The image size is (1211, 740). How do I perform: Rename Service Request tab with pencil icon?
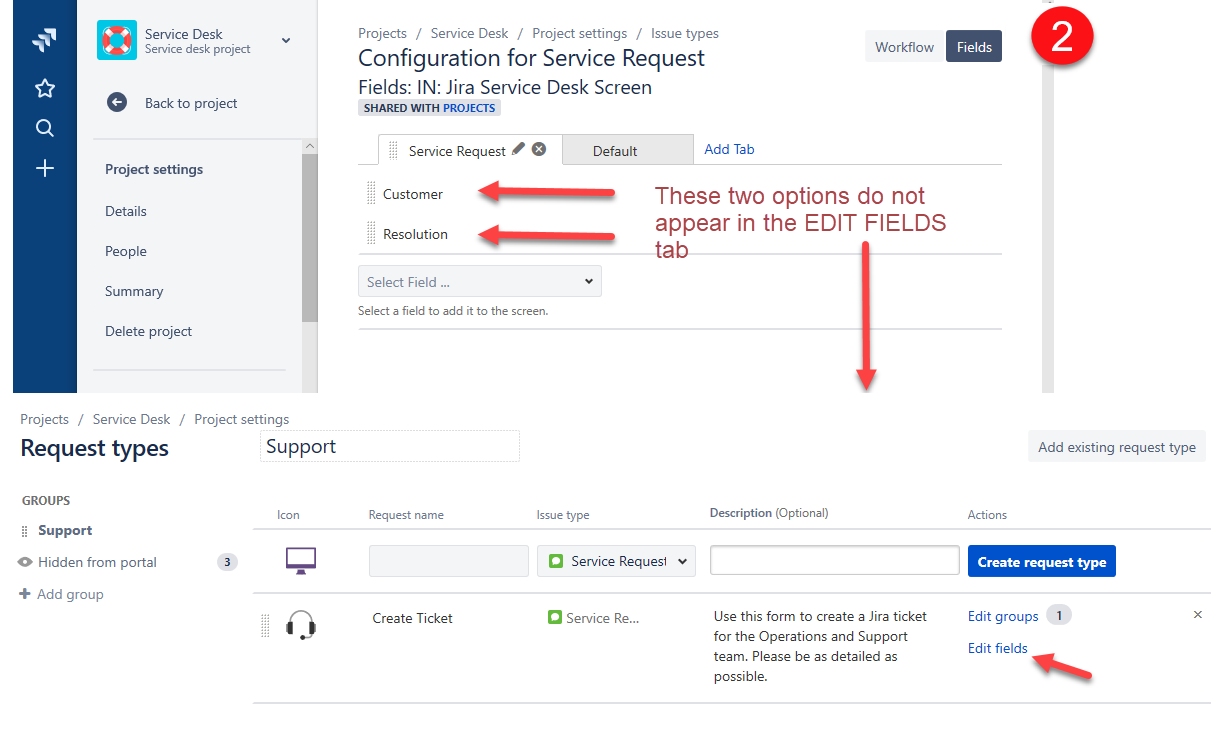click(518, 149)
